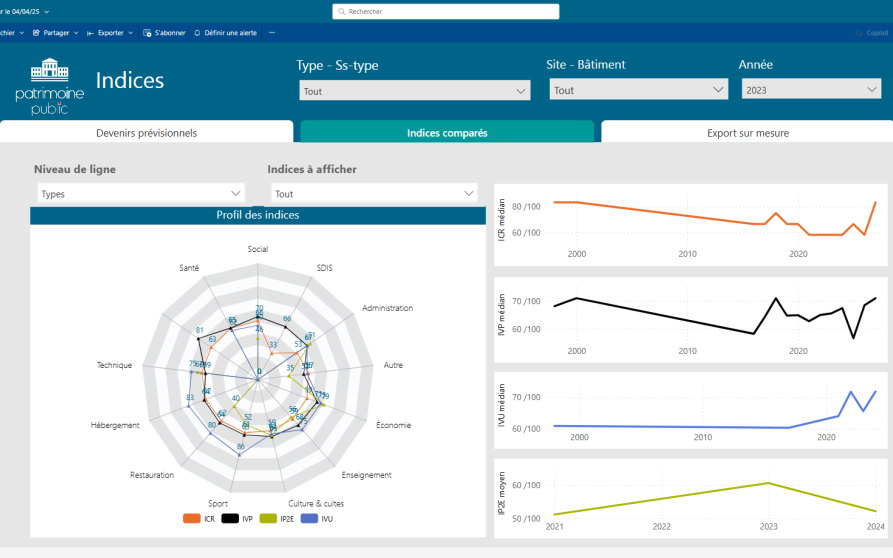Switch to Devenirs prévisionnels tab

(x=146, y=133)
